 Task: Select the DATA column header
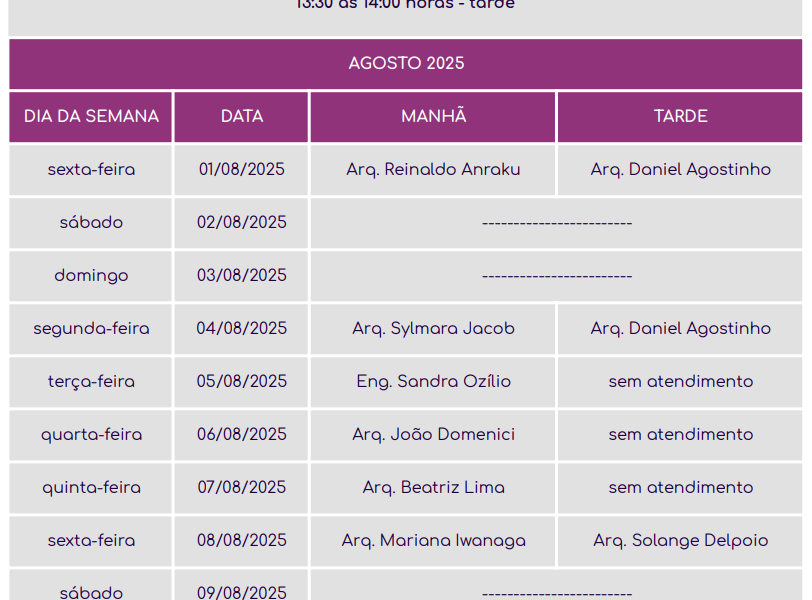click(x=242, y=117)
